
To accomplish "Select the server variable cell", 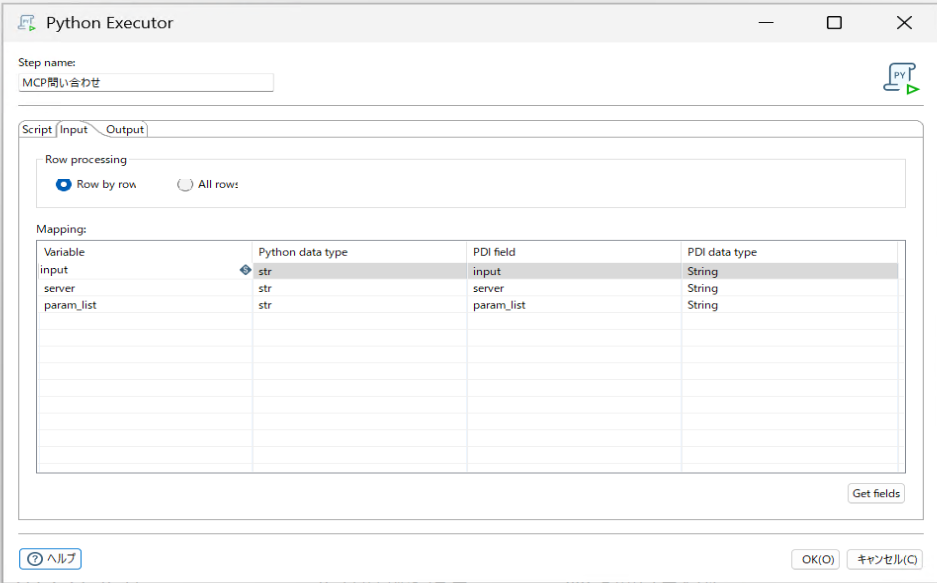I will 145,288.
